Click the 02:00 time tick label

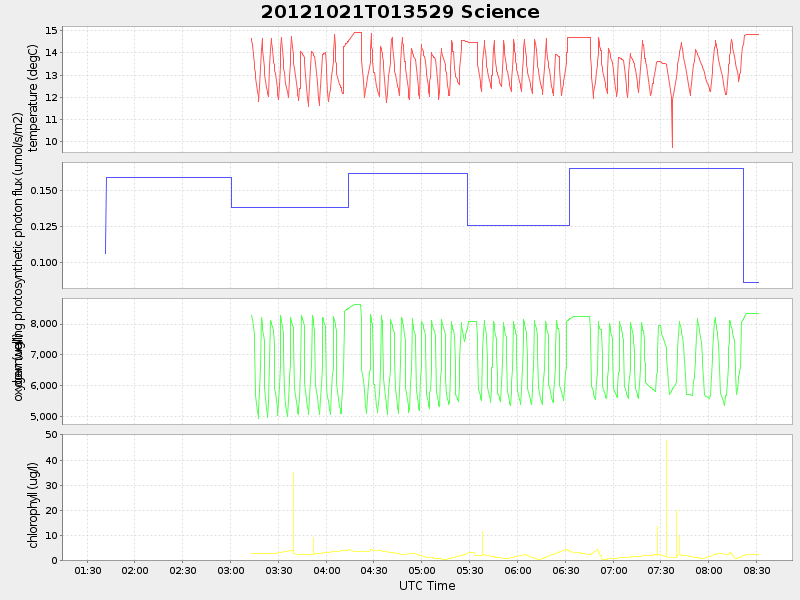(135, 570)
